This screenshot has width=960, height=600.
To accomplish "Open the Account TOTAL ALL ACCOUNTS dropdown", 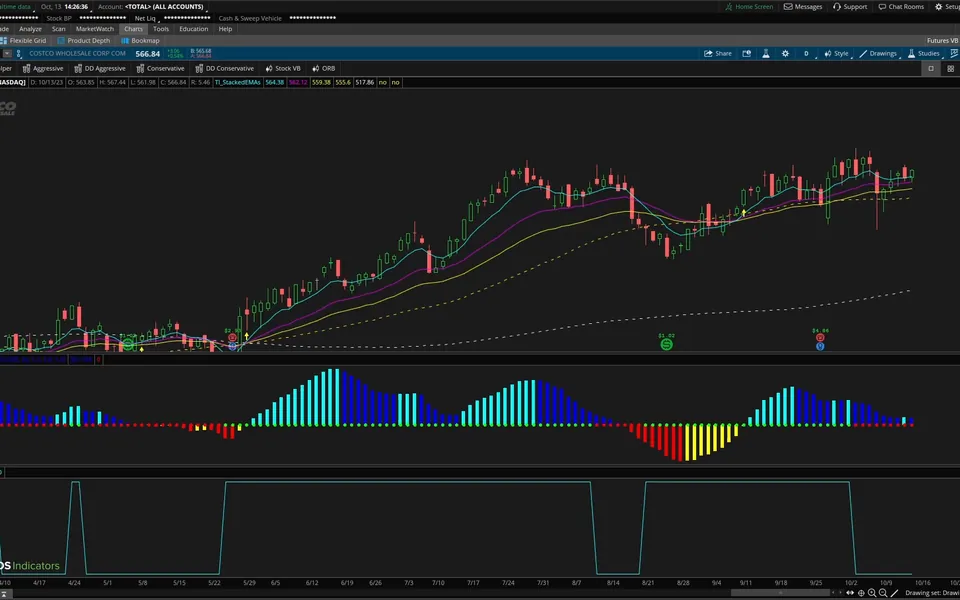I will 151,7.
